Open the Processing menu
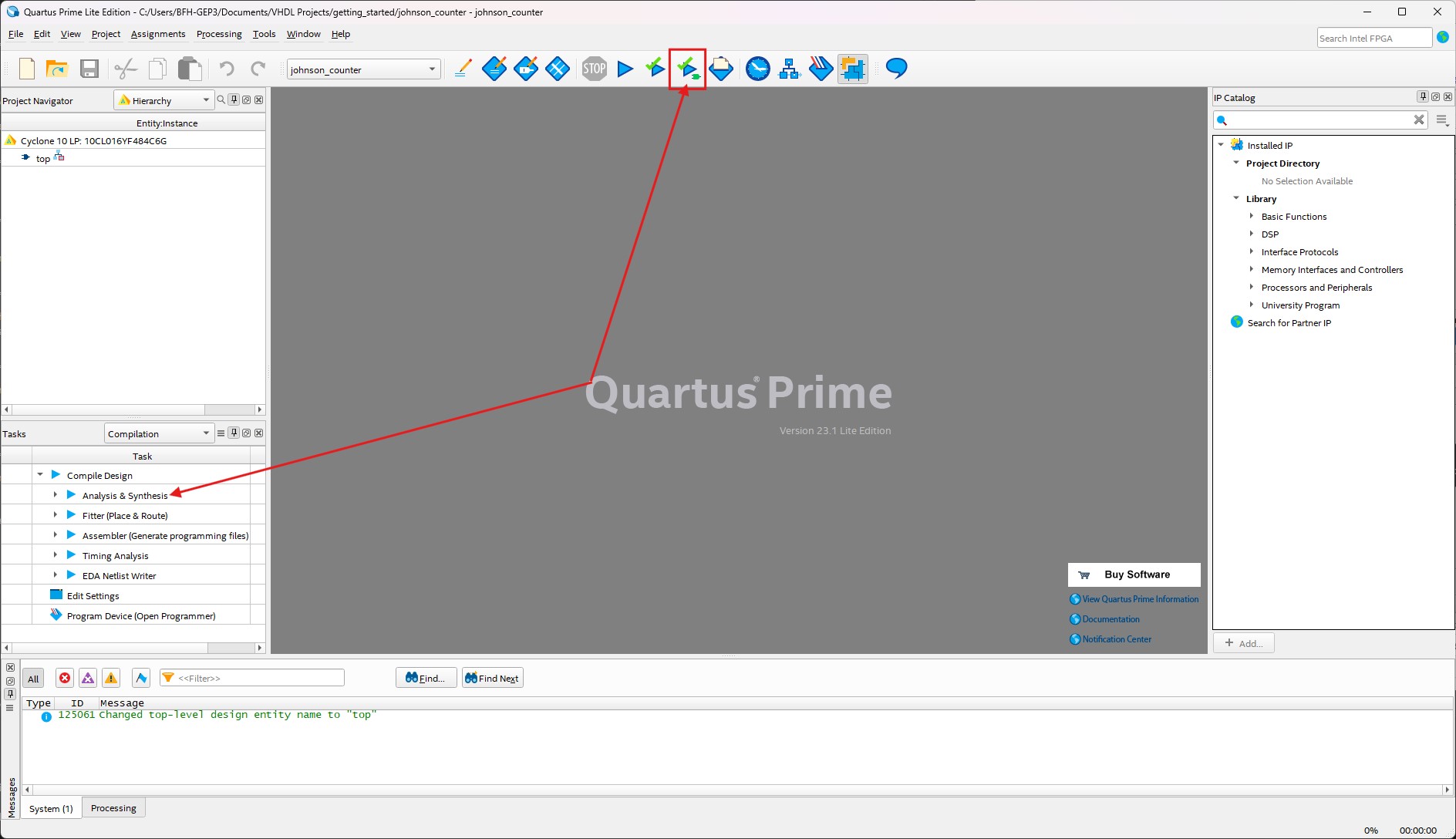The image size is (1456, 839). pos(219,34)
